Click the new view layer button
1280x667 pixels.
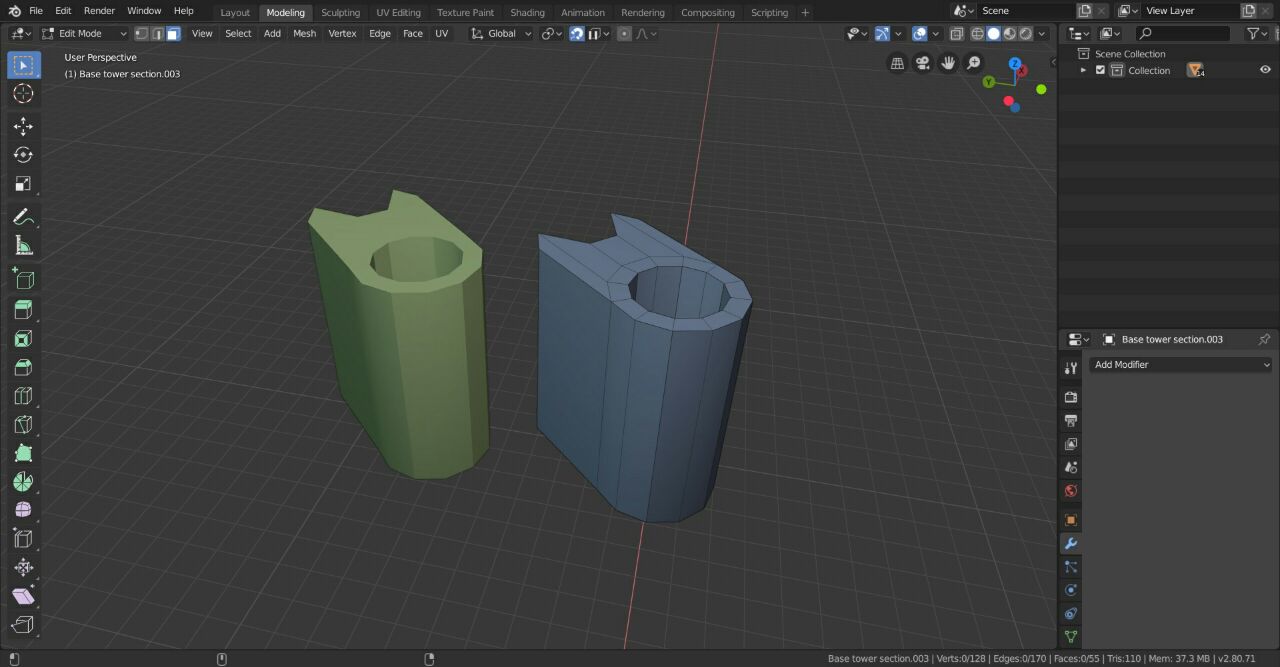click(1248, 11)
